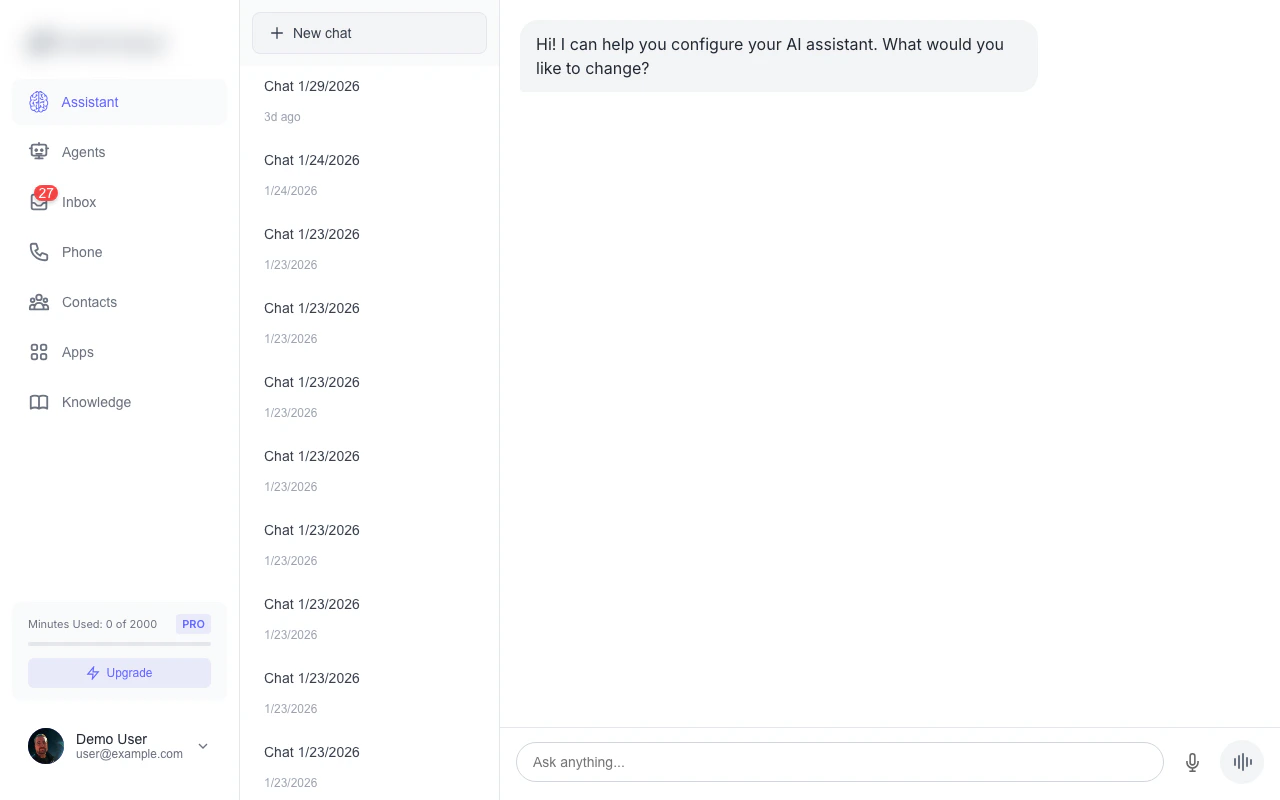
Task: Switch to the Assistant tab
Action: click(x=90, y=102)
